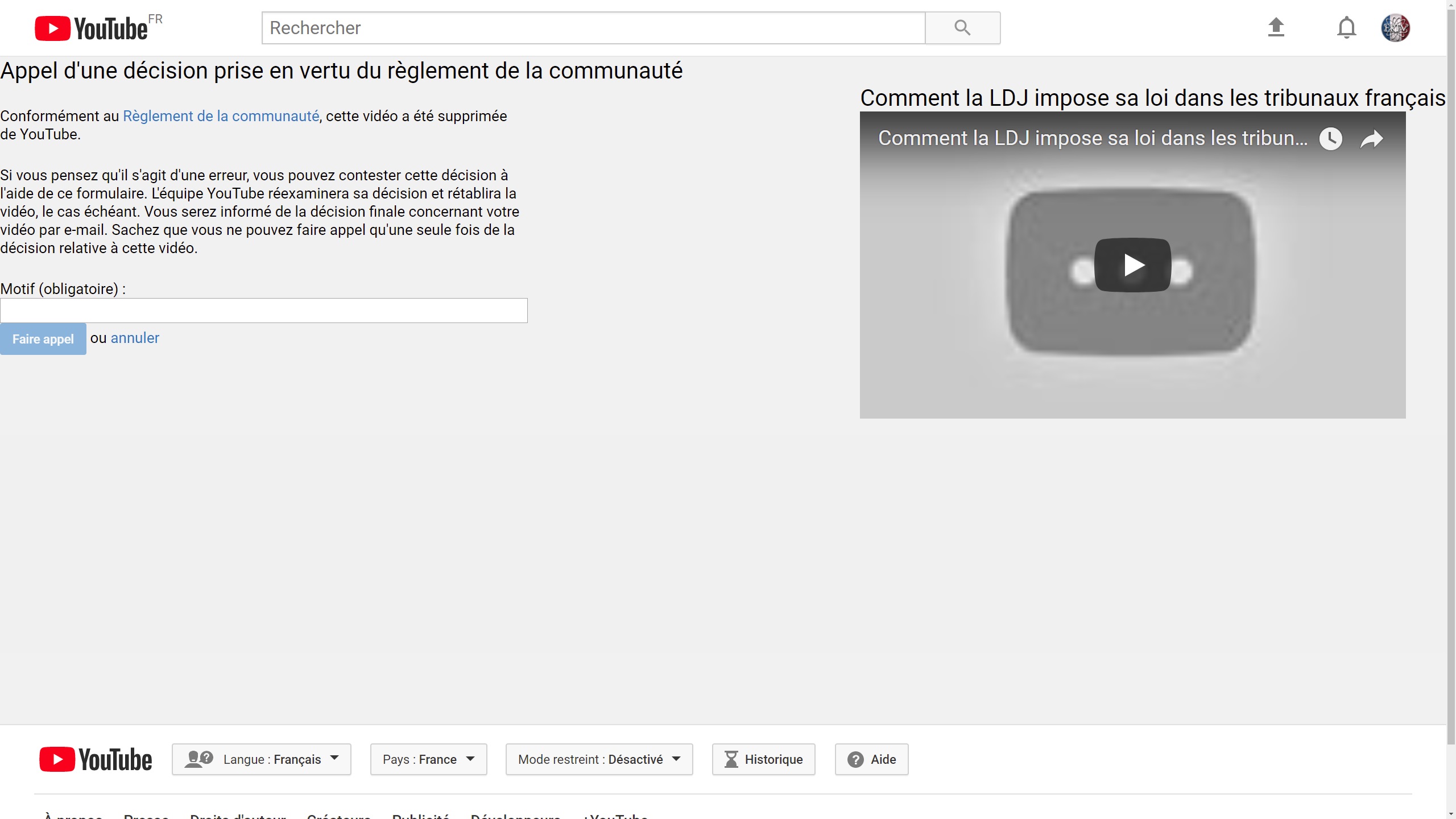Click the search magnifier button
The image size is (1456, 819).
tap(962, 28)
